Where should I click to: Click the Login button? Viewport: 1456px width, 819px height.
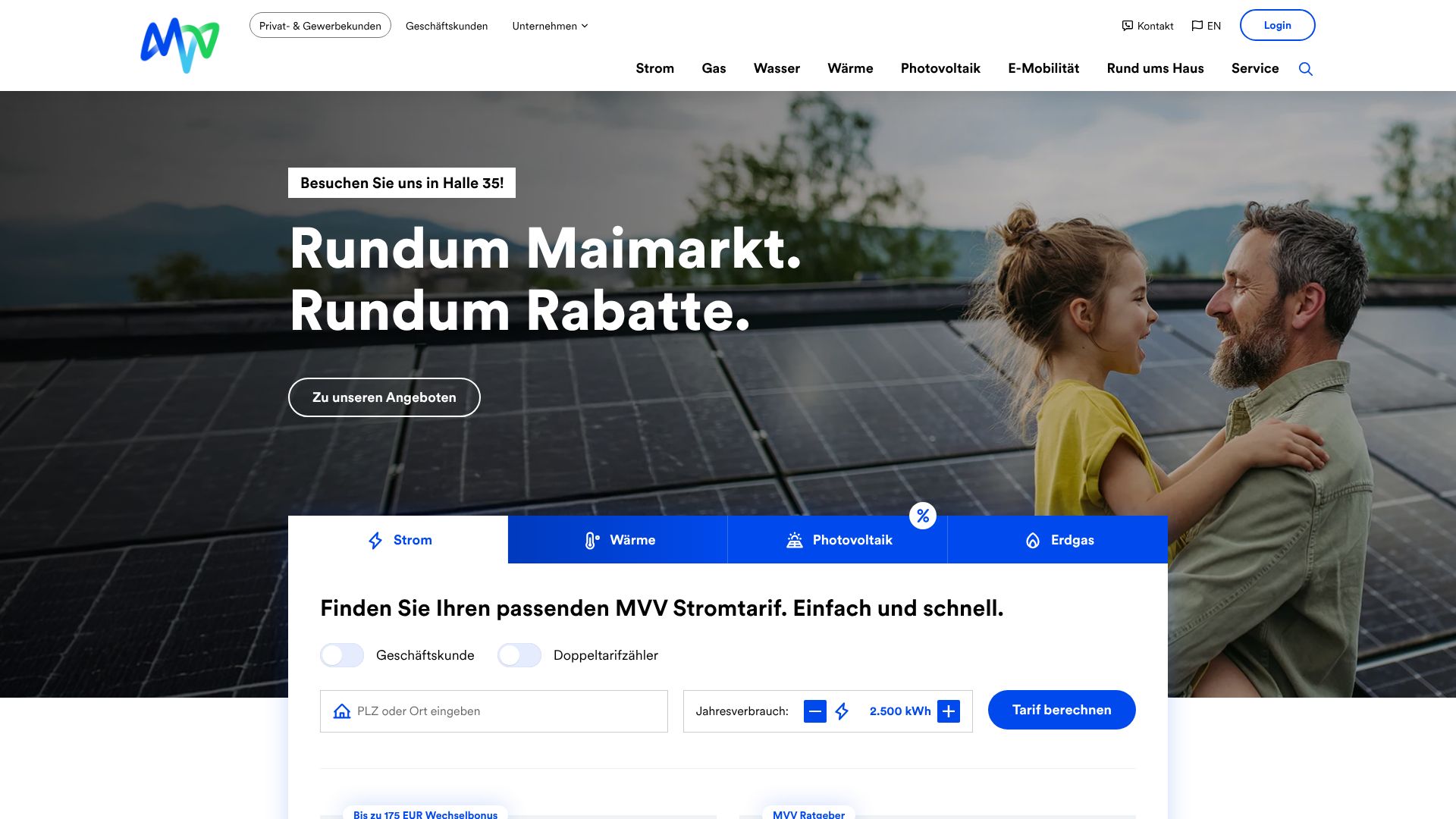[1278, 25]
